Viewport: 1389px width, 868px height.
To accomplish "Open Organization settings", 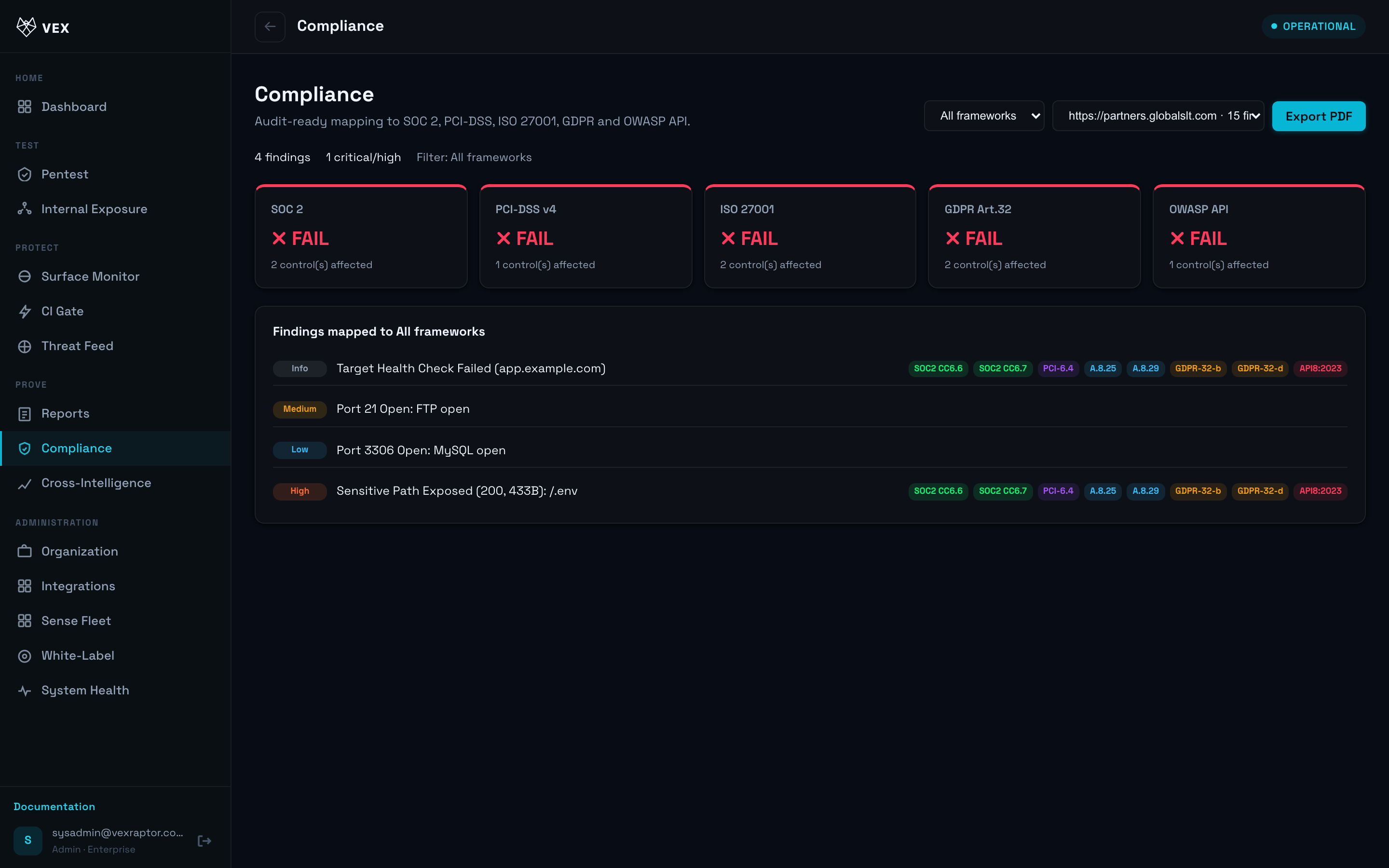I will click(115, 551).
